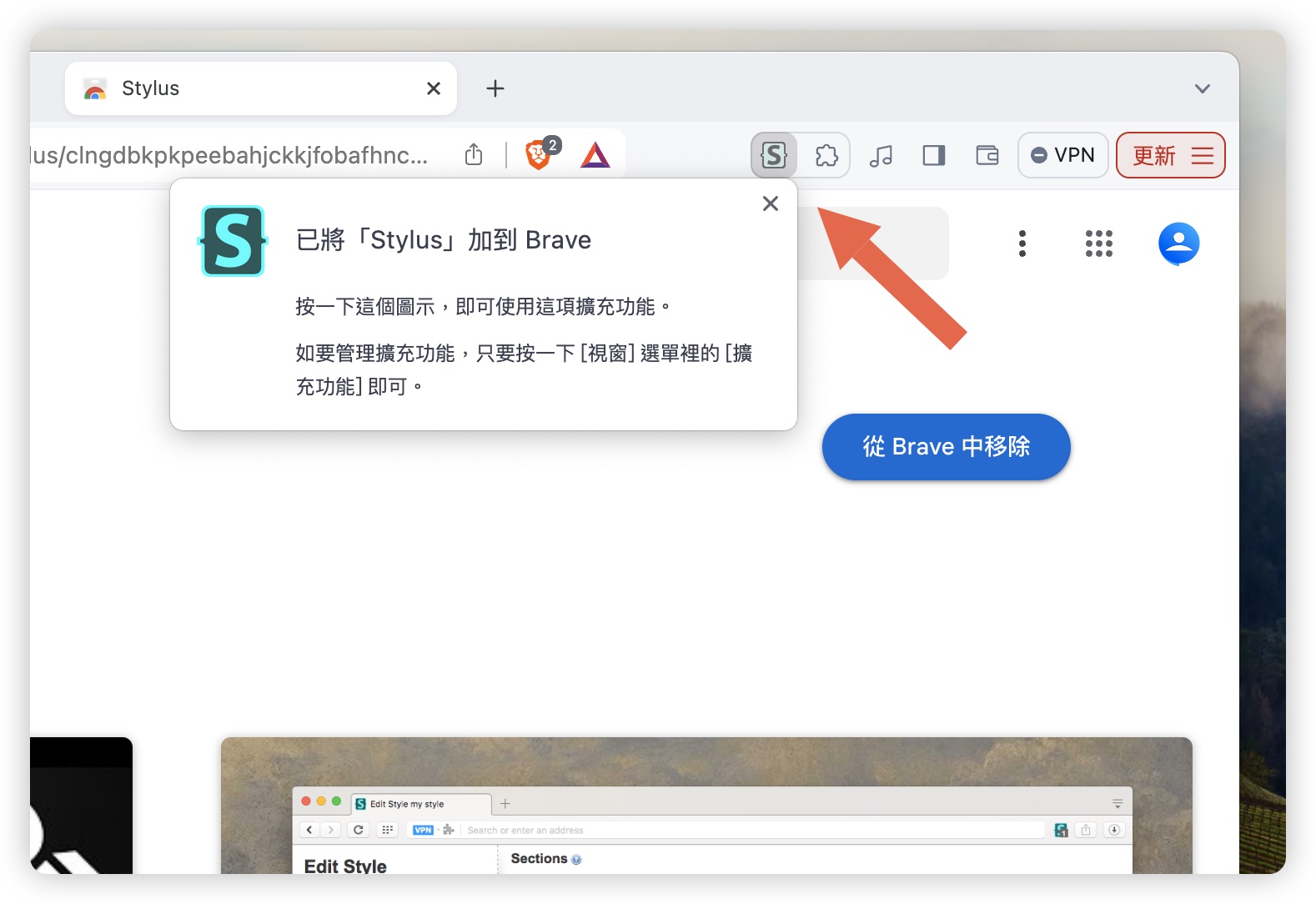The height and width of the screenshot is (904, 1316).
Task: Open the Extensions puzzle-piece menu
Action: tap(826, 155)
